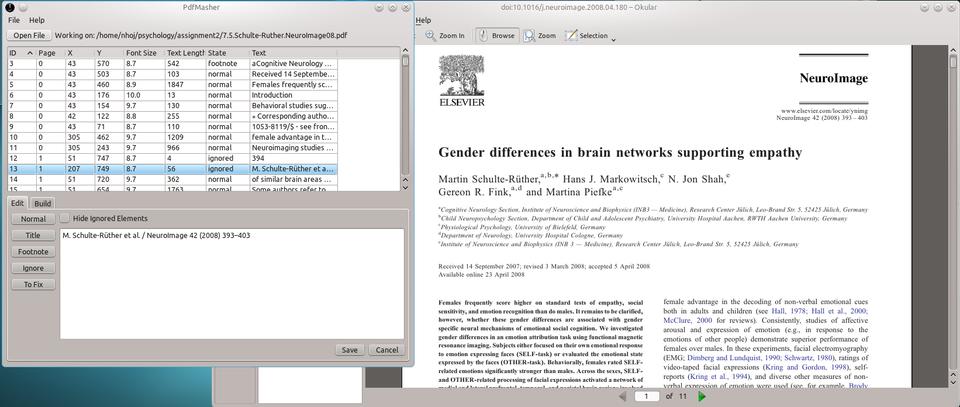The height and width of the screenshot is (407, 960).
Task: Click the page number input field
Action: (x=648, y=396)
